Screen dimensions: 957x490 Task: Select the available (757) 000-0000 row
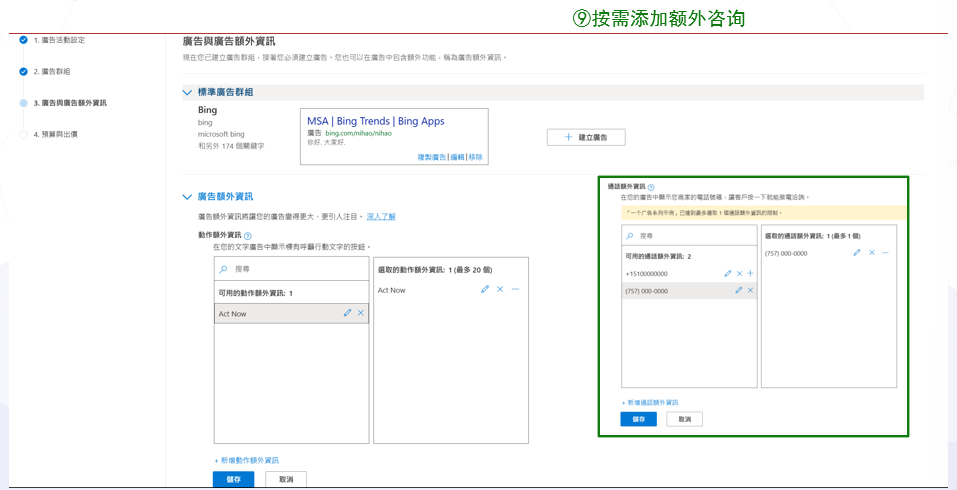click(x=689, y=291)
